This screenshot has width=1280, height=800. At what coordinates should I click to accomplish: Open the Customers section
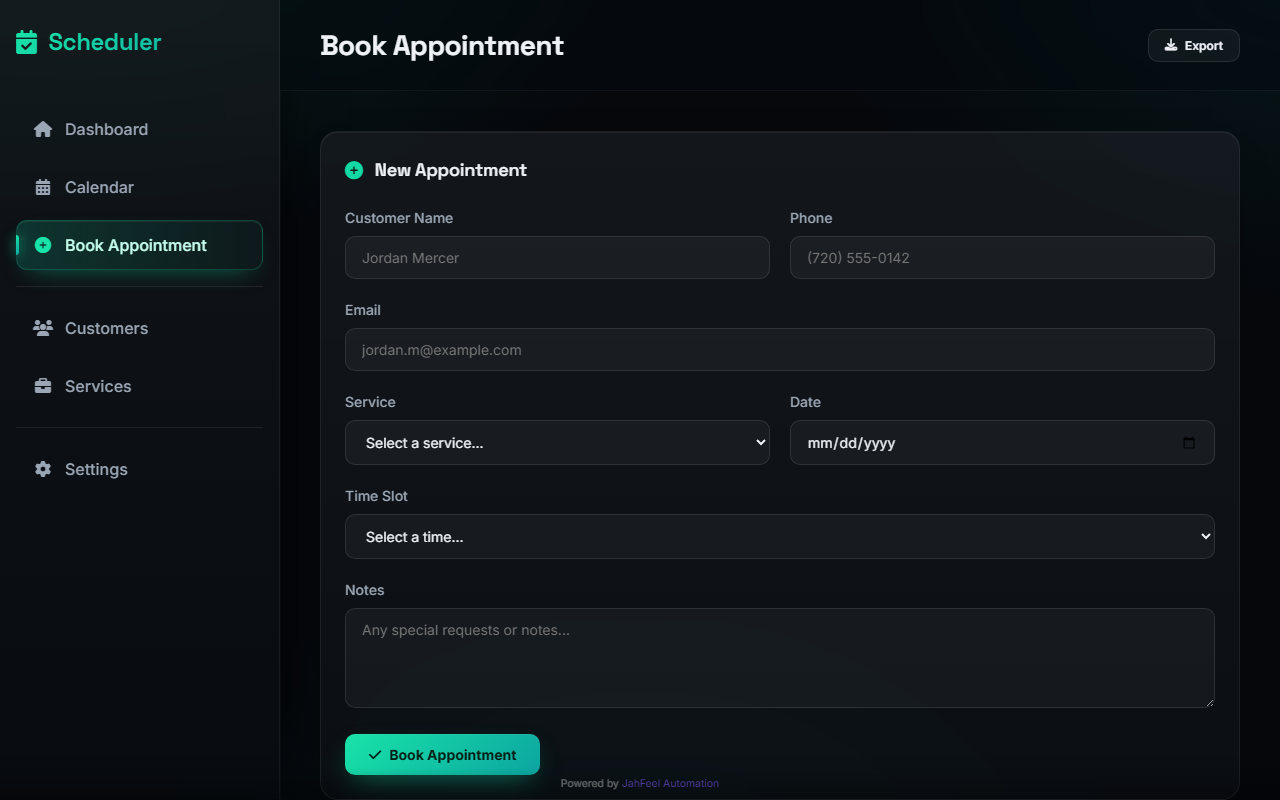(140, 328)
